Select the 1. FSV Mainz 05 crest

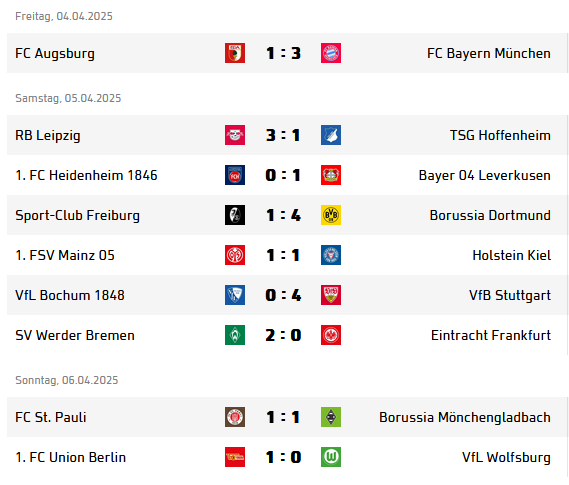click(x=235, y=255)
